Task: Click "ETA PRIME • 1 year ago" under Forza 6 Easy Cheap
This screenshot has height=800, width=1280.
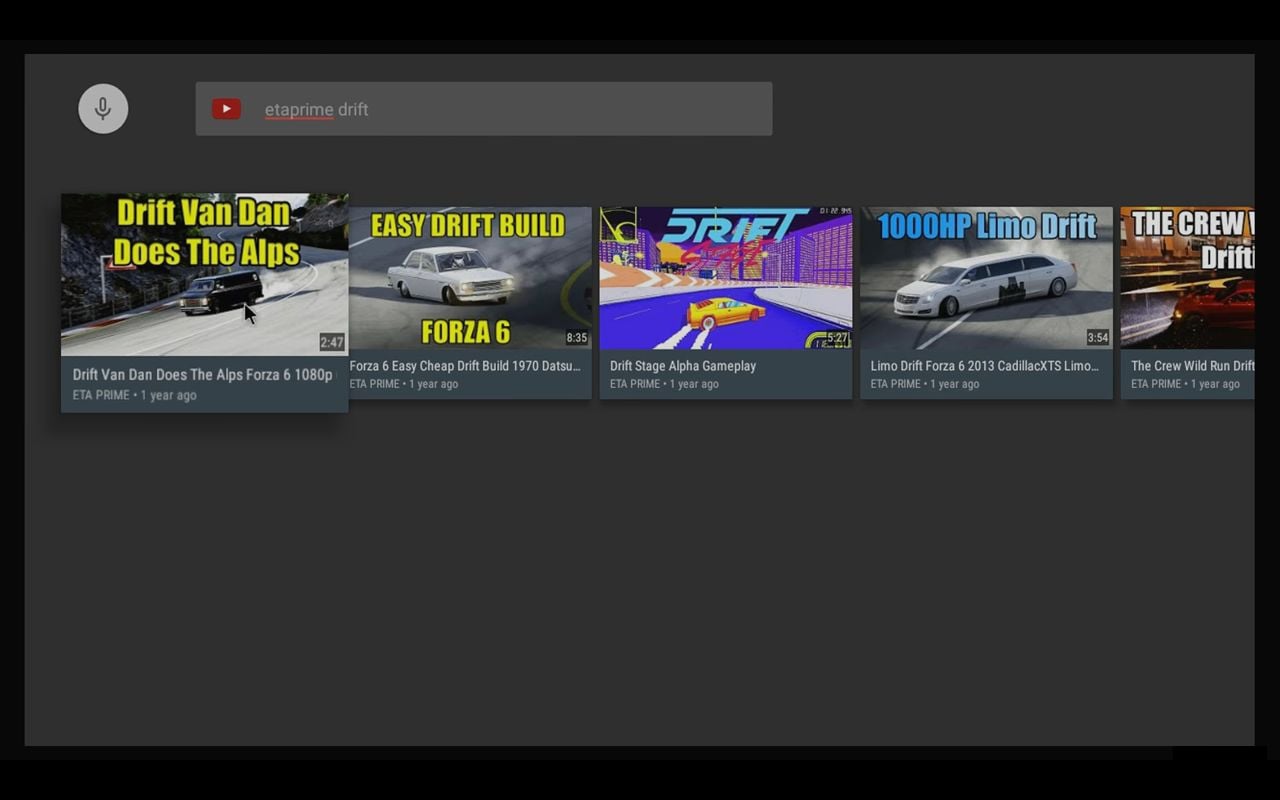Action: click(404, 384)
